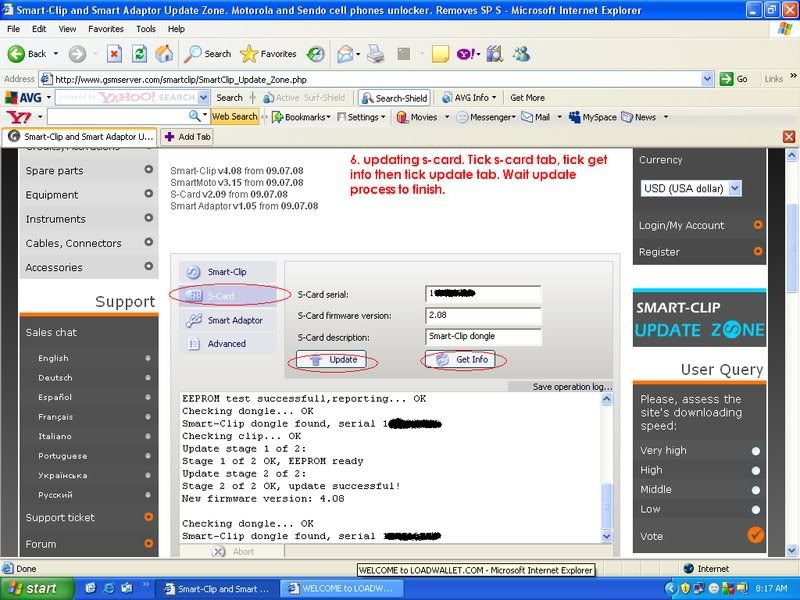
Task: Refresh the page via toolbar icon
Action: 139,54
